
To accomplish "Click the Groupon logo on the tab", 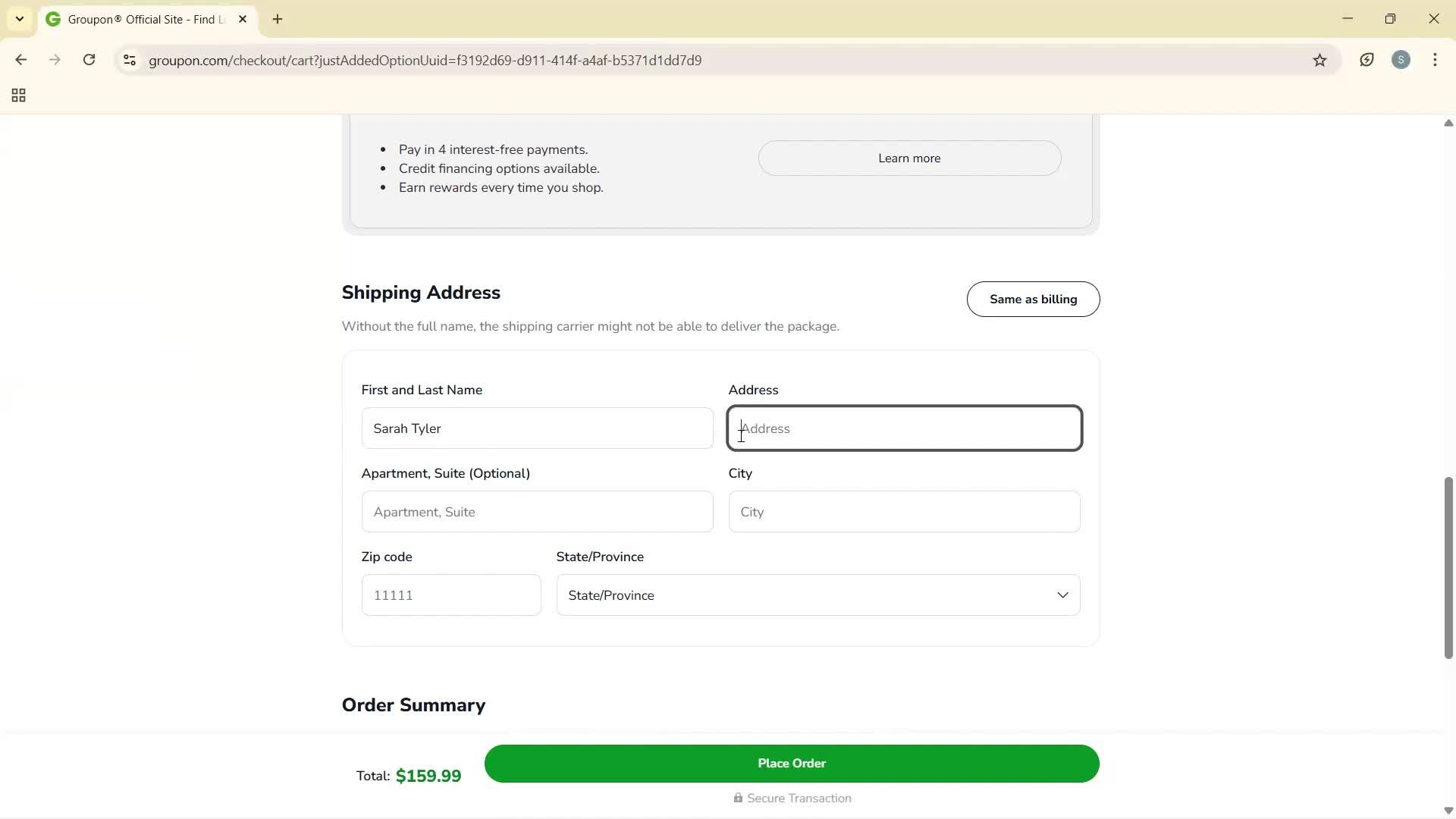I will pos(53,19).
